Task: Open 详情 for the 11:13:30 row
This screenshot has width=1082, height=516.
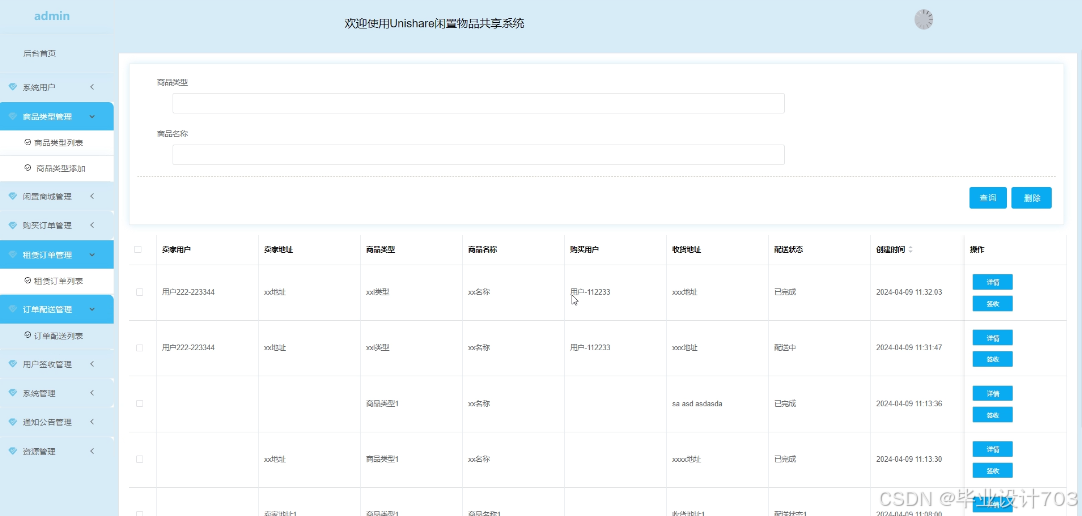Action: click(x=992, y=449)
